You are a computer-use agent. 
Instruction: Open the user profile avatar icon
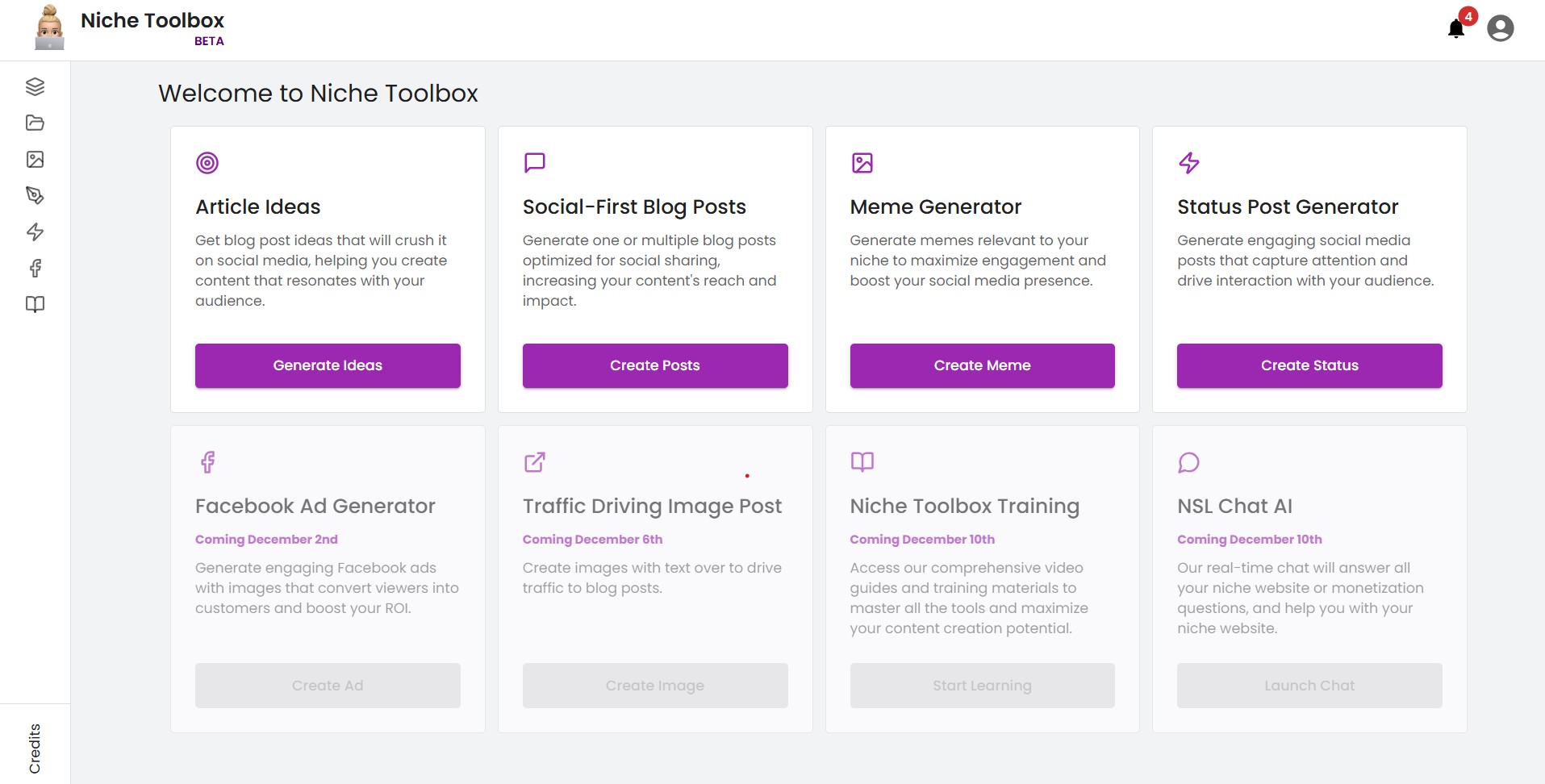click(1499, 27)
